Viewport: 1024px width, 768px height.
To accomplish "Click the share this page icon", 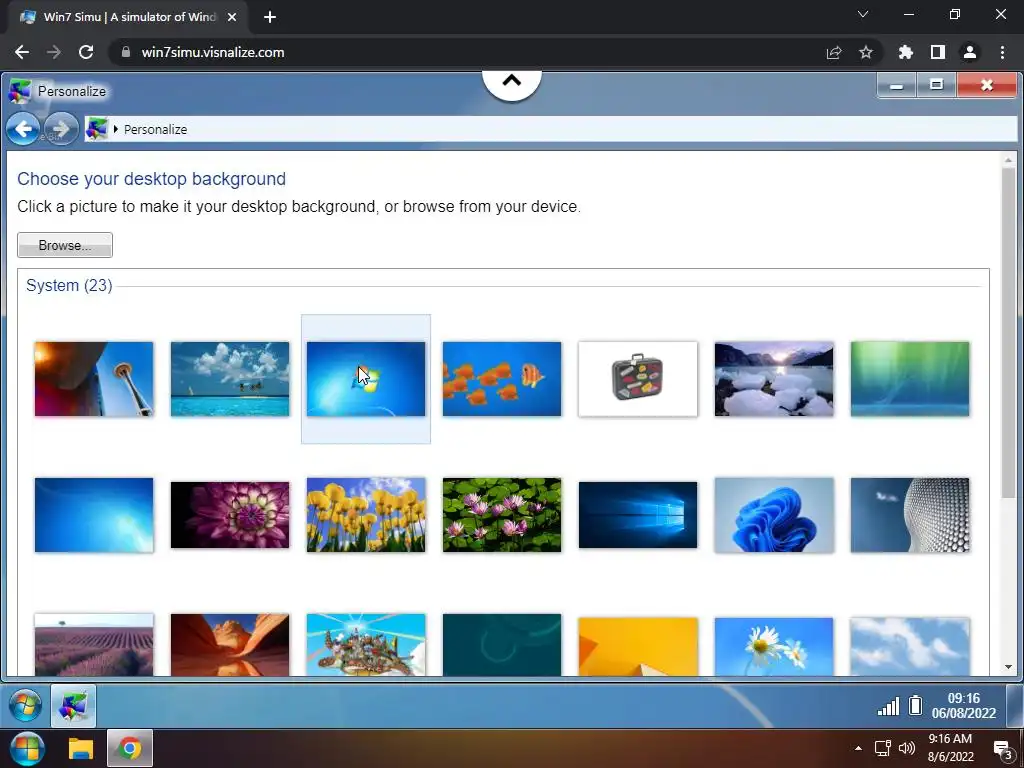I will coord(834,52).
